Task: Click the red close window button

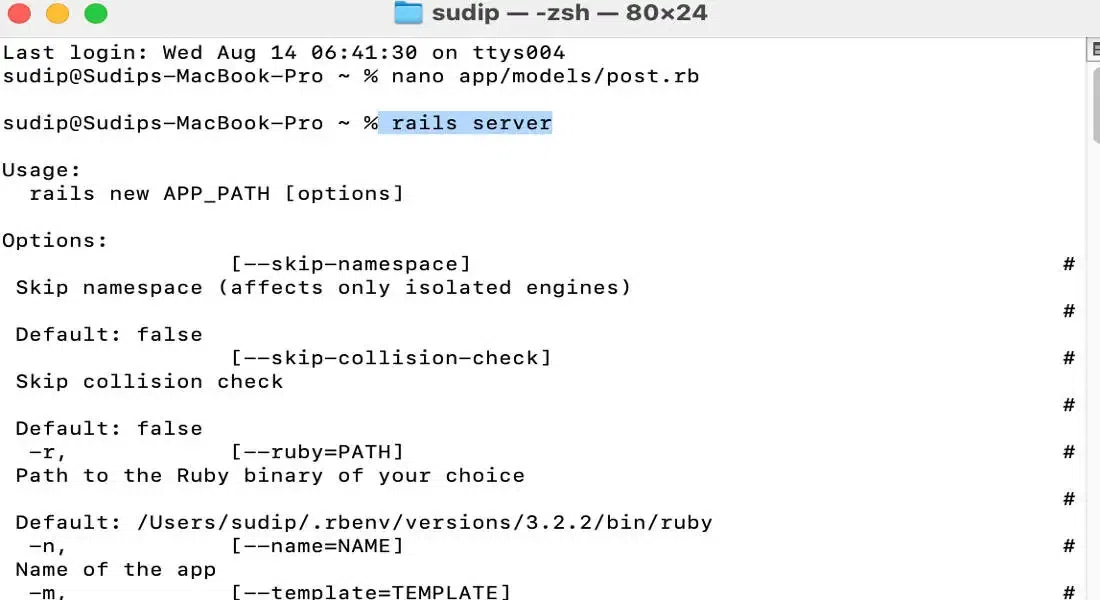Action: tap(21, 14)
